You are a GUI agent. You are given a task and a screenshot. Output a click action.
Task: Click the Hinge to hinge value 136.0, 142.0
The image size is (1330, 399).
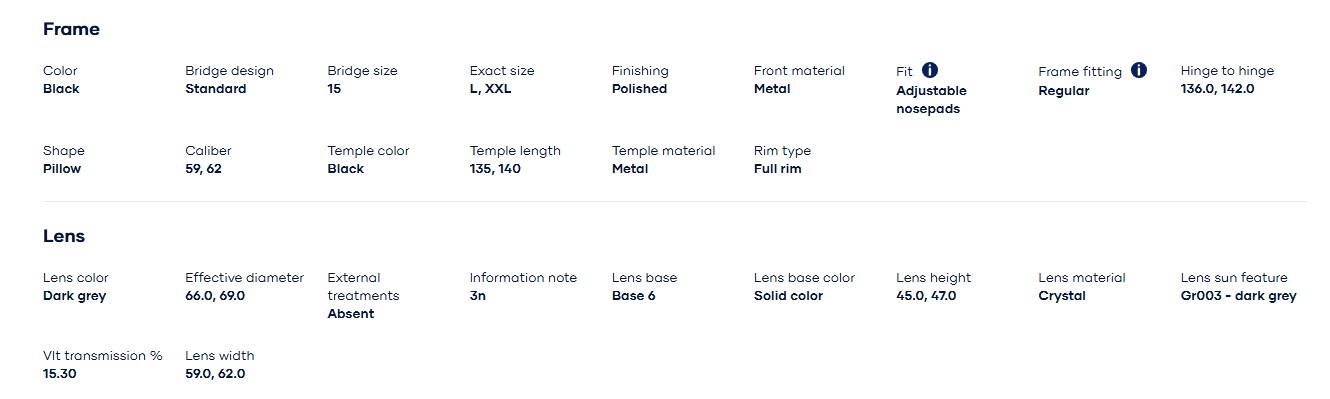tap(1217, 89)
